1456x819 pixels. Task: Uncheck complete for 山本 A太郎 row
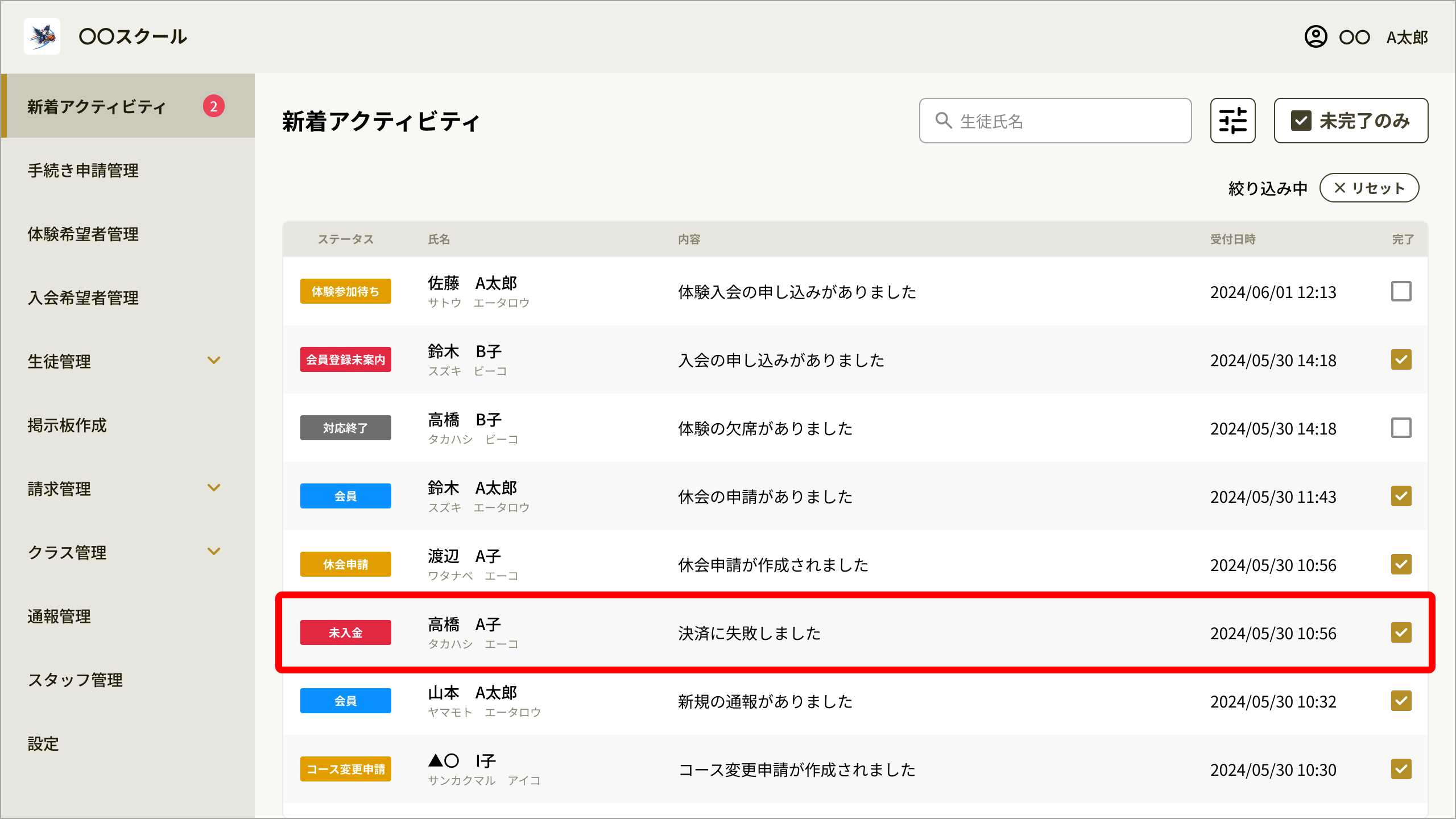[1401, 701]
